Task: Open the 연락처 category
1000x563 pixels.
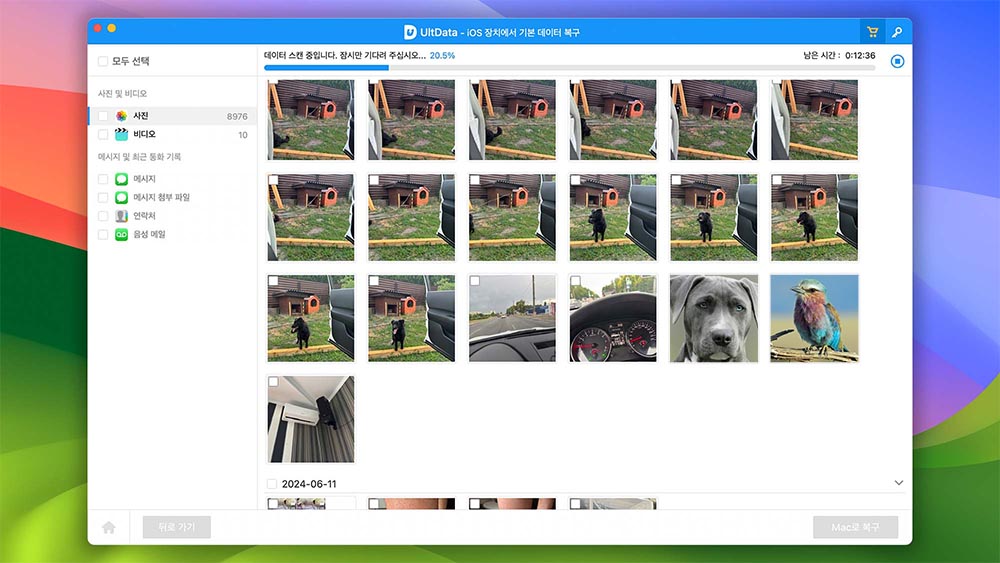Action: [144, 216]
